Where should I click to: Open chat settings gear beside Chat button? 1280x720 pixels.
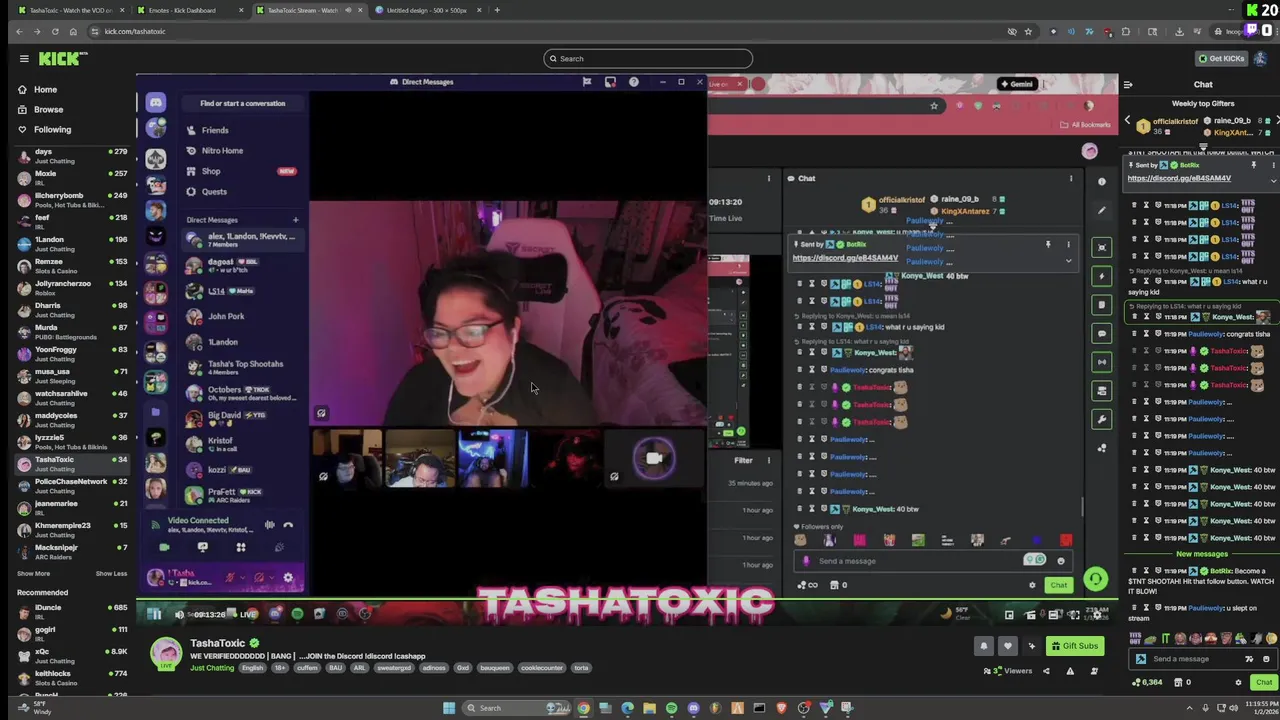[x=1238, y=682]
